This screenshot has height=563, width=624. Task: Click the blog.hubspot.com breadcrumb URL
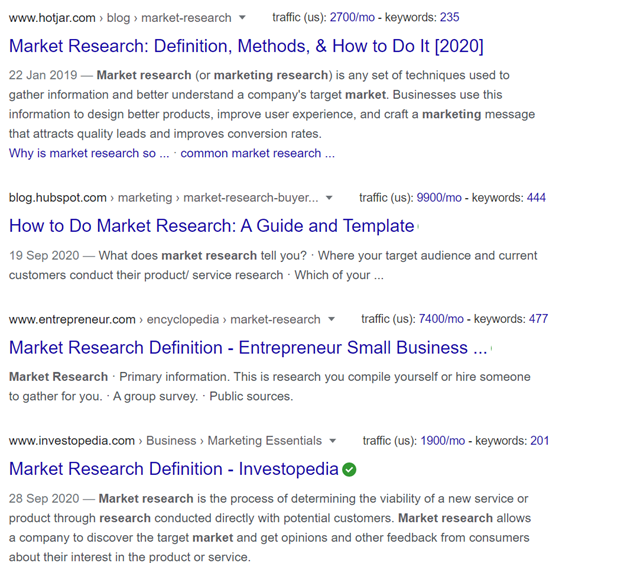click(x=58, y=198)
